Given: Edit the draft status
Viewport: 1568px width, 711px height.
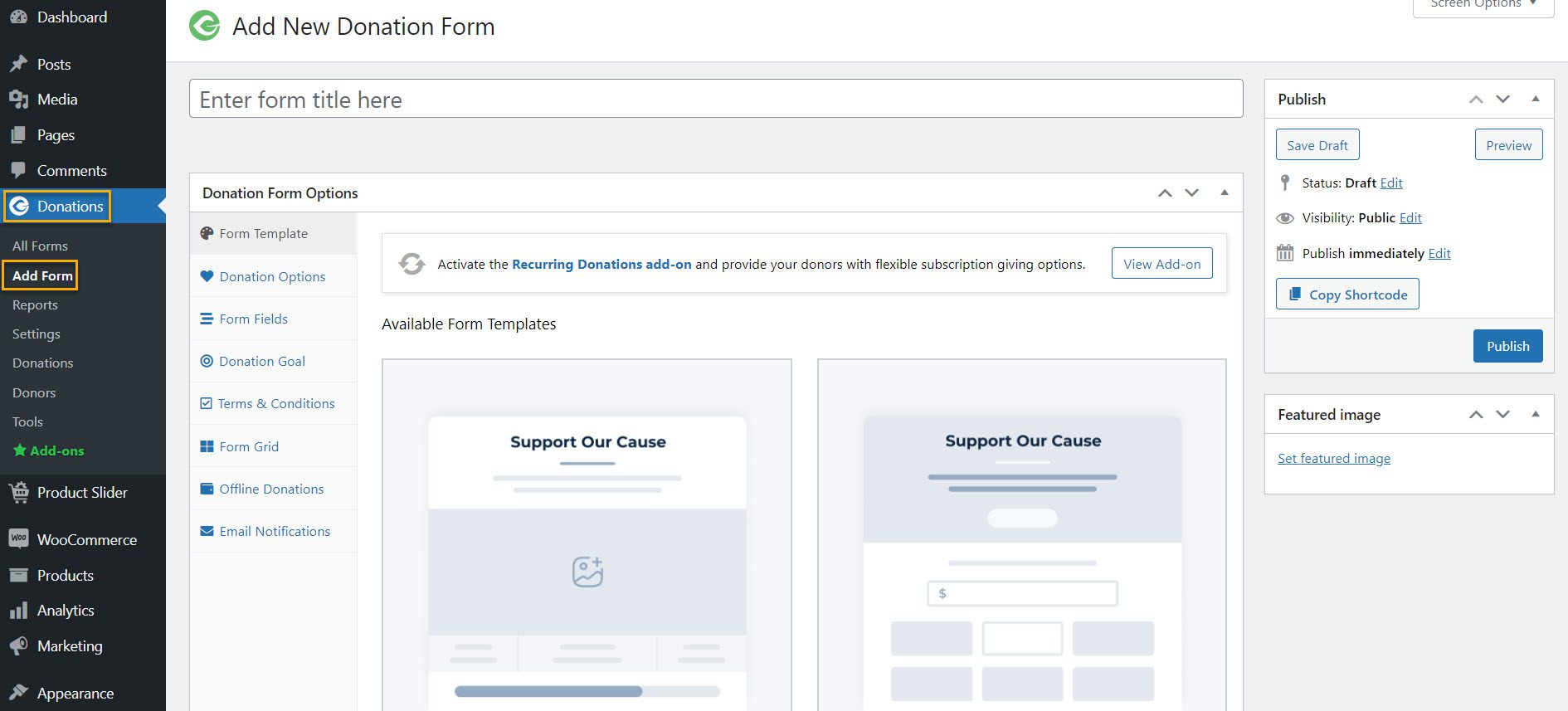Looking at the screenshot, I should click(x=1391, y=183).
